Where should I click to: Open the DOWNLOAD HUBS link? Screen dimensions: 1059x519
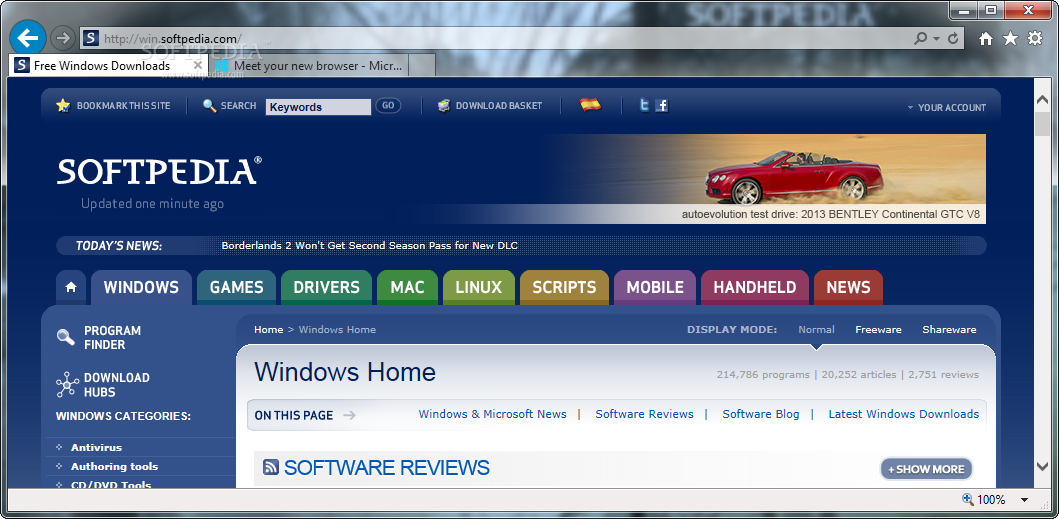tap(116, 385)
